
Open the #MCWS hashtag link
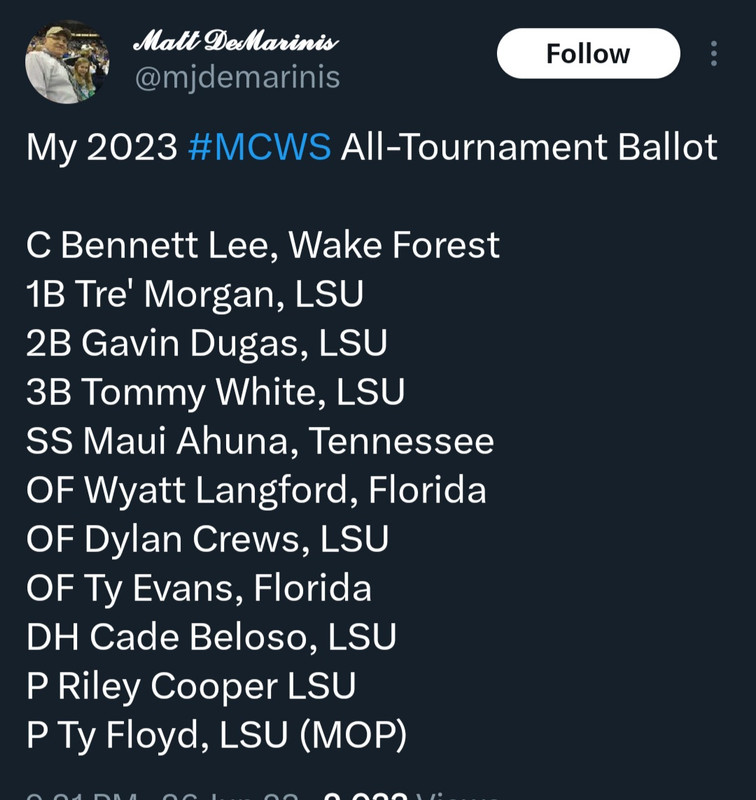(259, 147)
